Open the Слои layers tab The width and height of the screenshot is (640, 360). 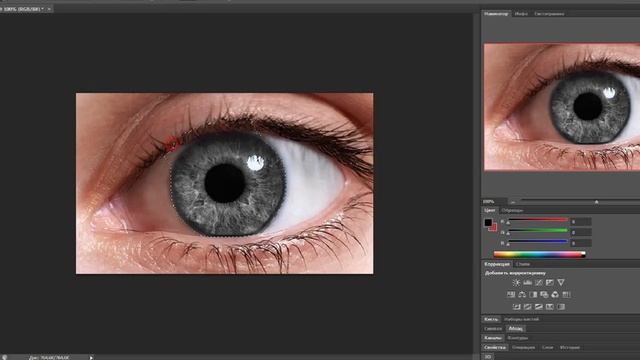pos(547,347)
